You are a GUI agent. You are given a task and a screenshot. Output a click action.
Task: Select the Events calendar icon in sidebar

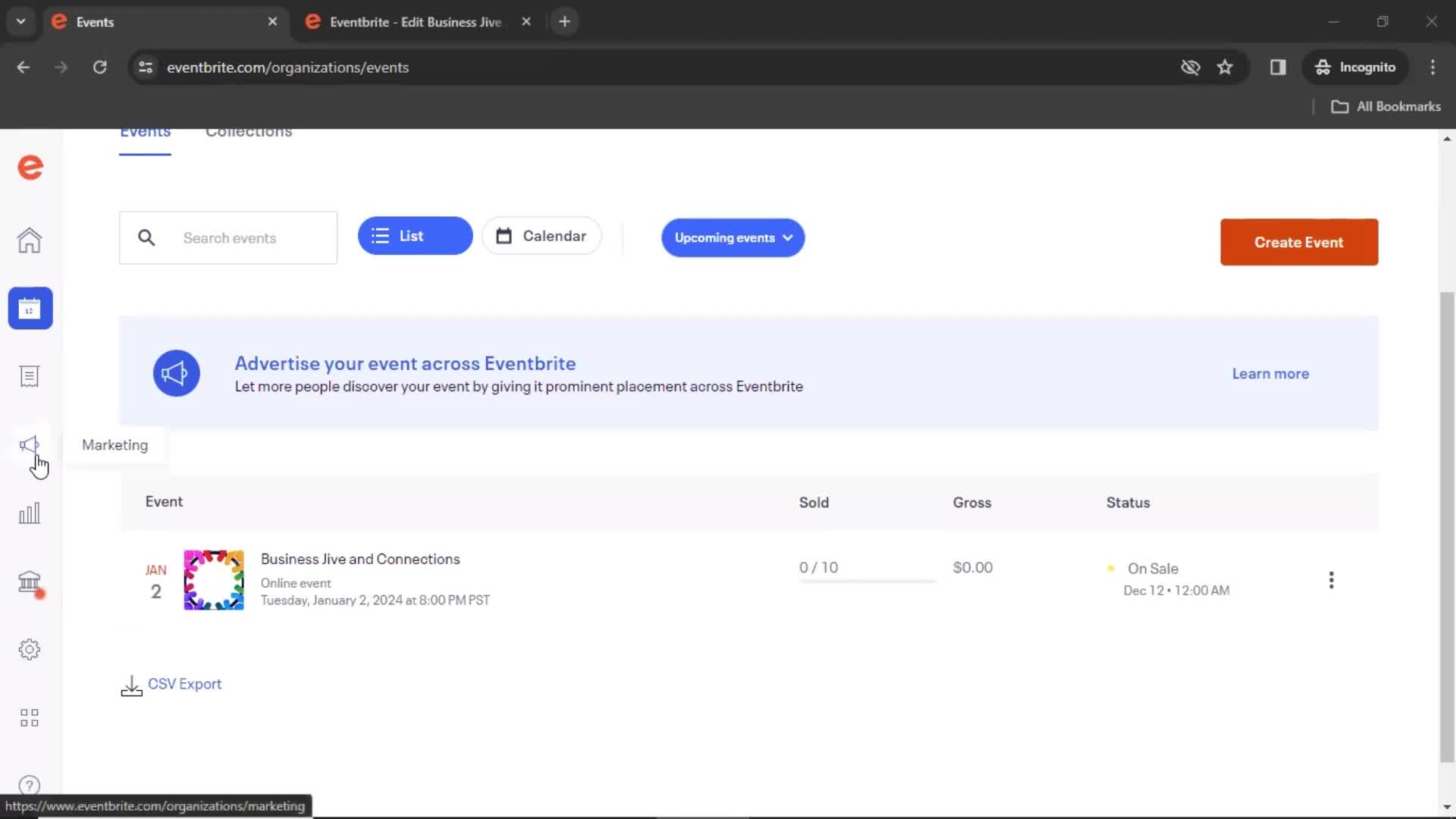pyautogui.click(x=30, y=308)
